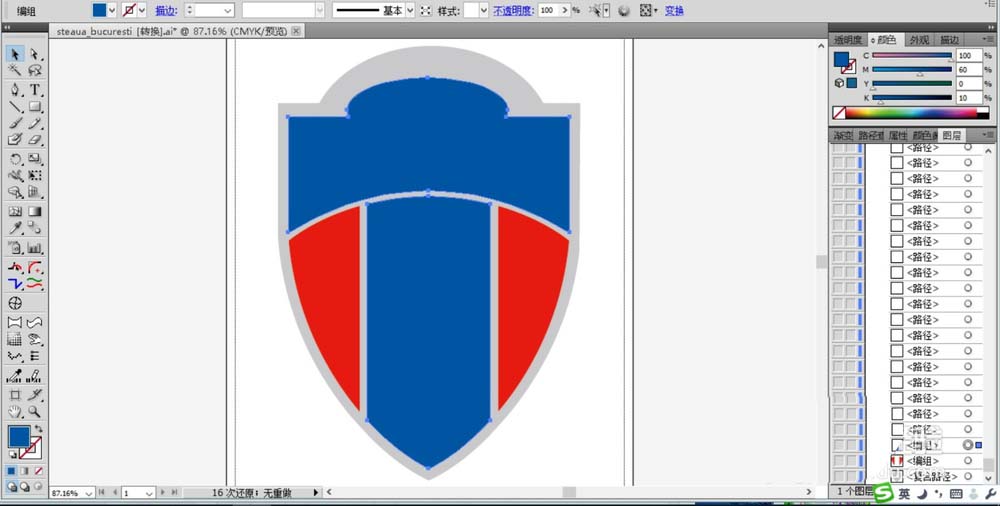Switch to the 图层 panel tab
Viewport: 1000px width, 506px height.
click(x=952, y=135)
